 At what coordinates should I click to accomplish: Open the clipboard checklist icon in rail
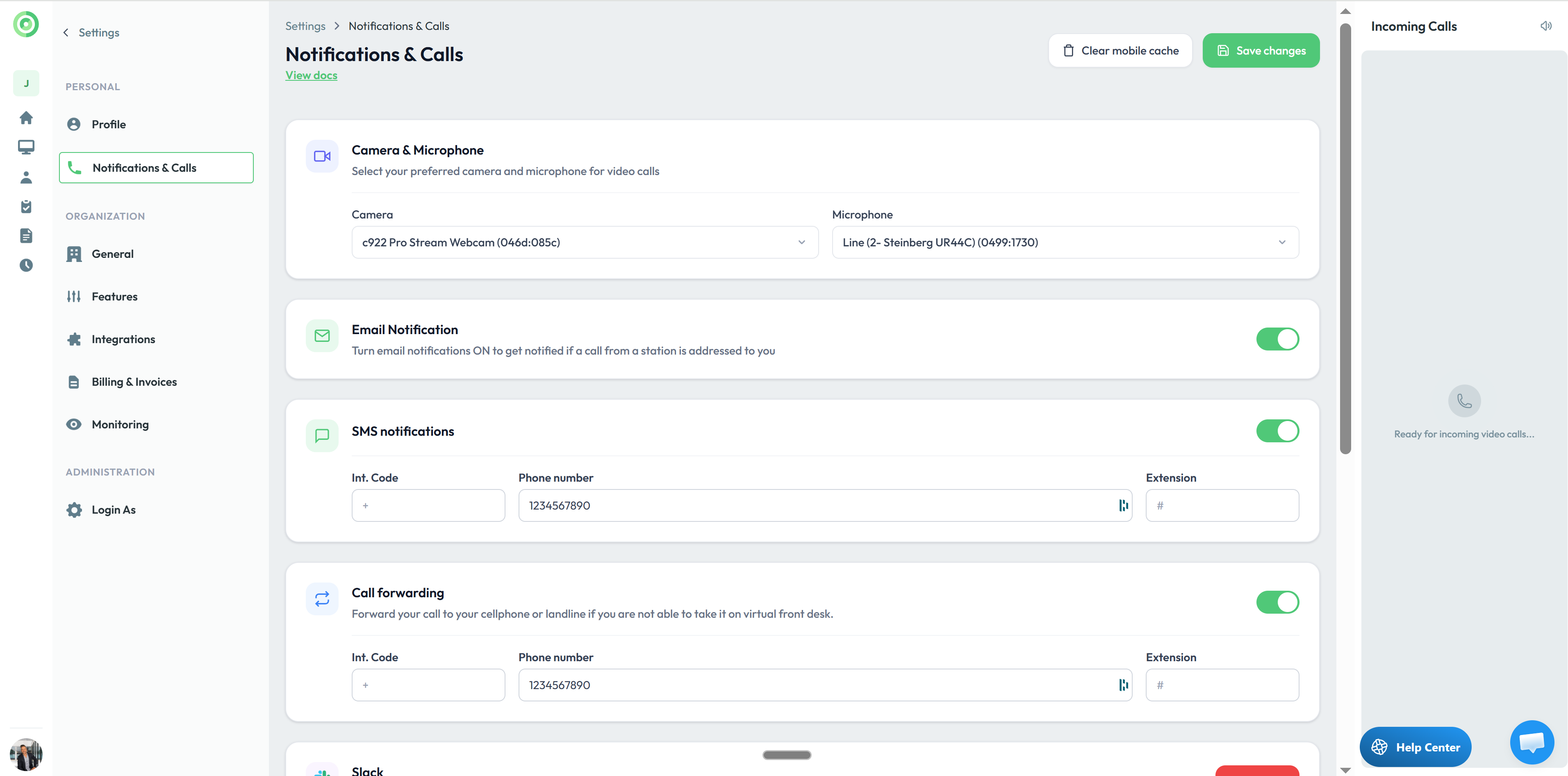pos(26,206)
